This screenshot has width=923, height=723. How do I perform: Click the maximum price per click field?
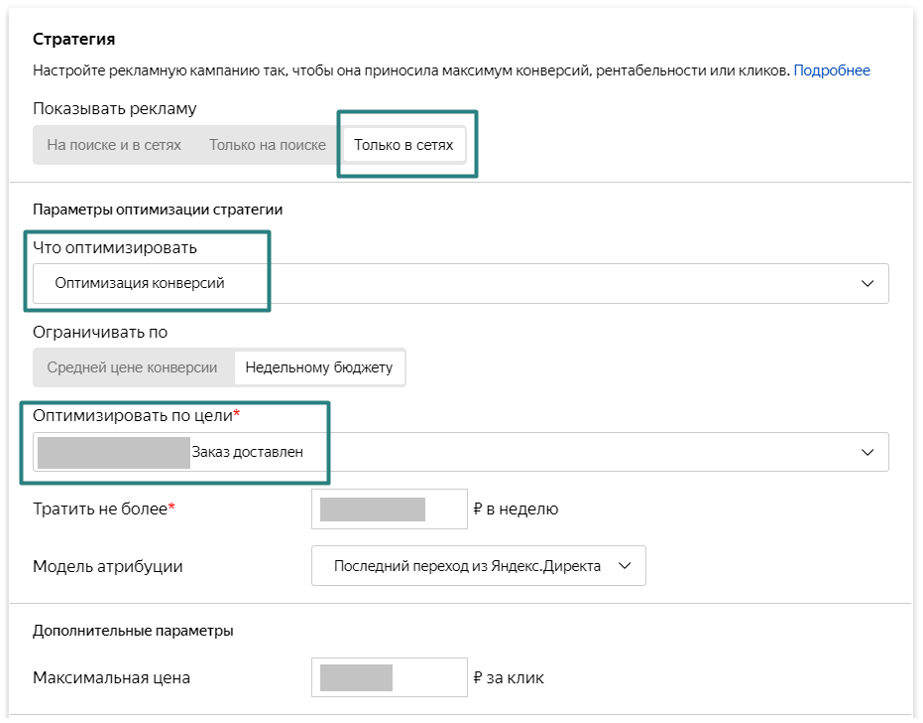click(389, 677)
